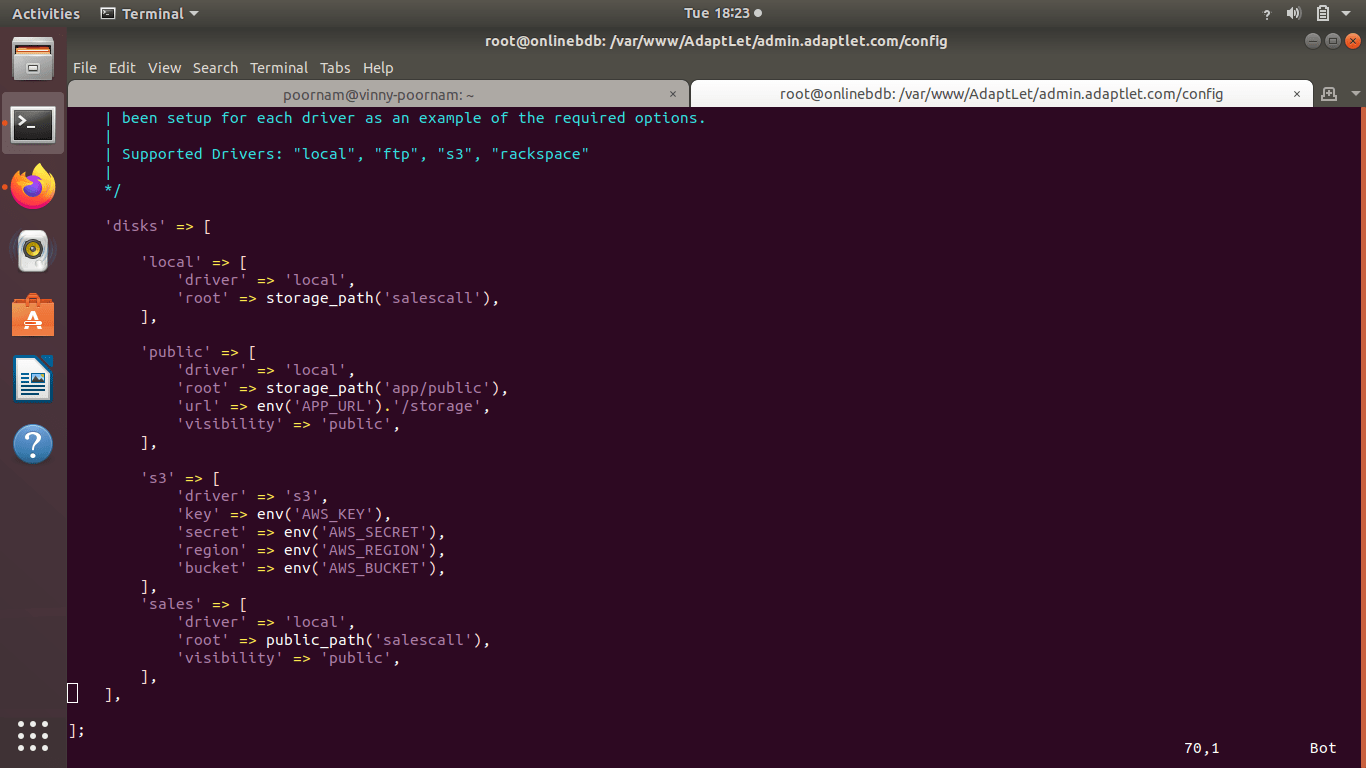1366x768 pixels.
Task: Launch Firefox from the dock
Action: [33, 187]
